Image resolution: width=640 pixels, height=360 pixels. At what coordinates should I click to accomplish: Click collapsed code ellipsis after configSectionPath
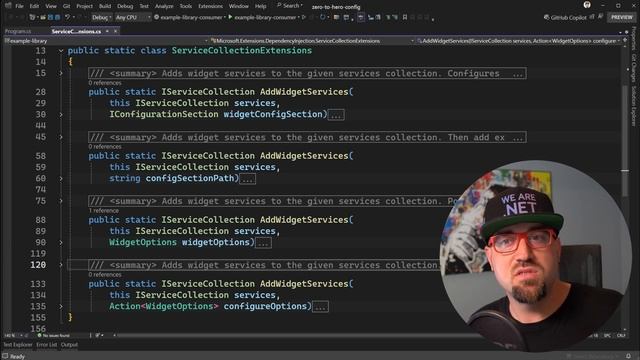pos(247,179)
